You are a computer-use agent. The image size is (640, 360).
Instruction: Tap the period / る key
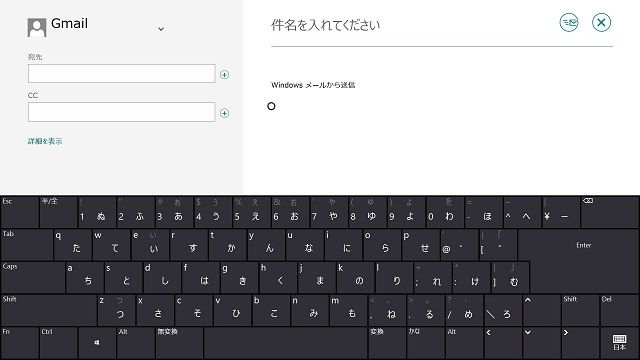point(426,310)
